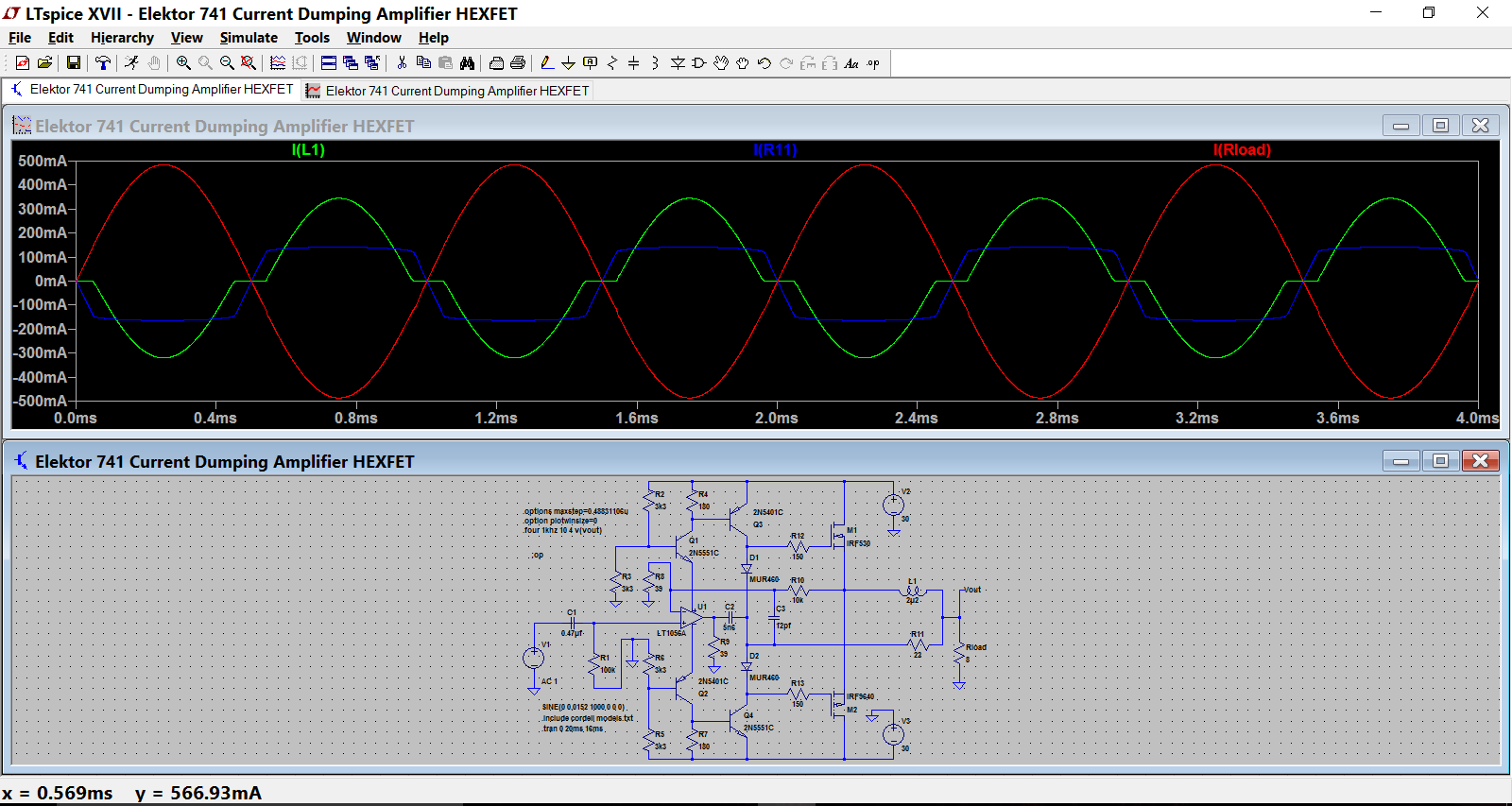Select the Drag hand tool
Image resolution: width=1512 pixels, height=806 pixels.
click(x=743, y=63)
